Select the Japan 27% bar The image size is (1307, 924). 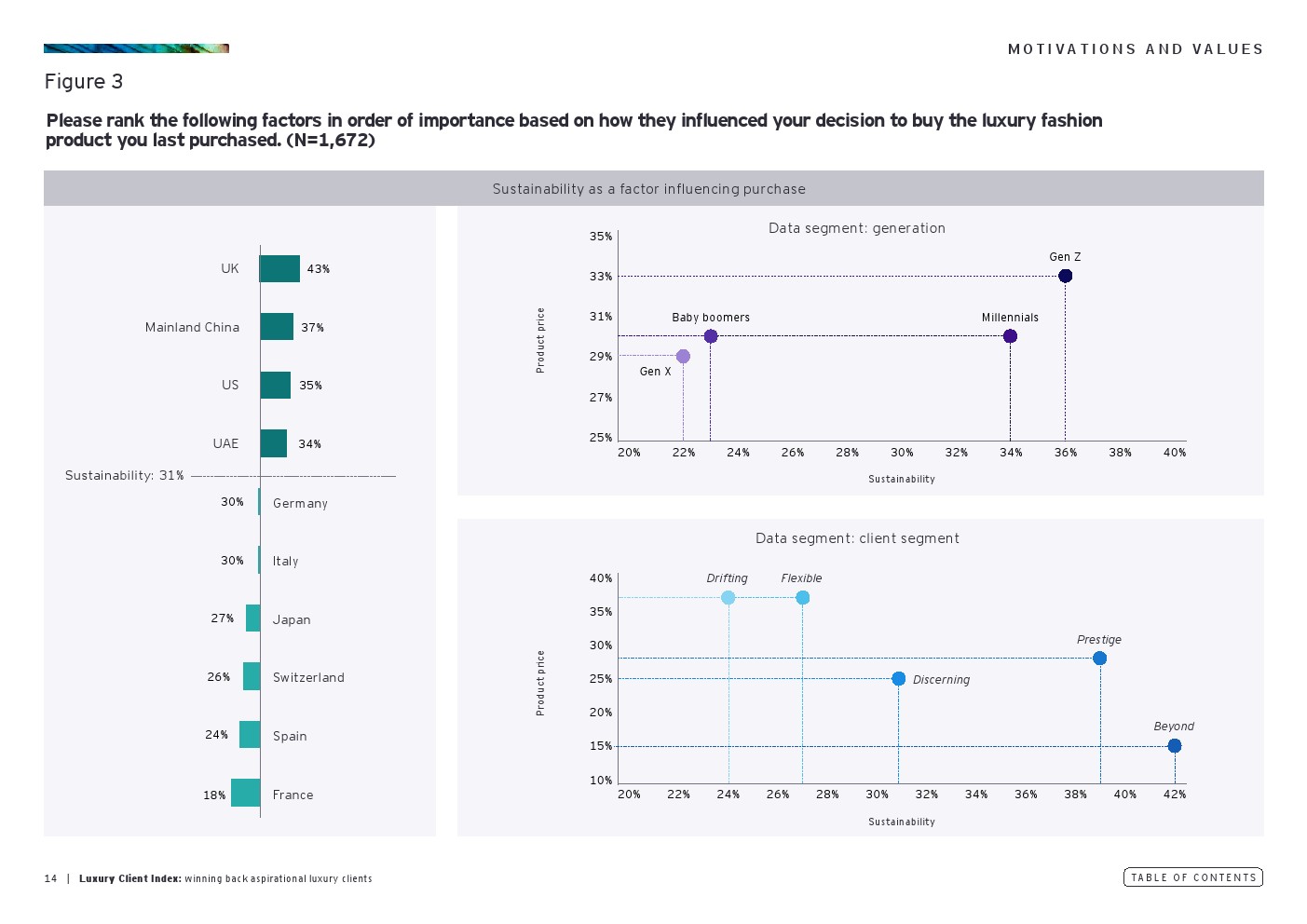click(252, 618)
